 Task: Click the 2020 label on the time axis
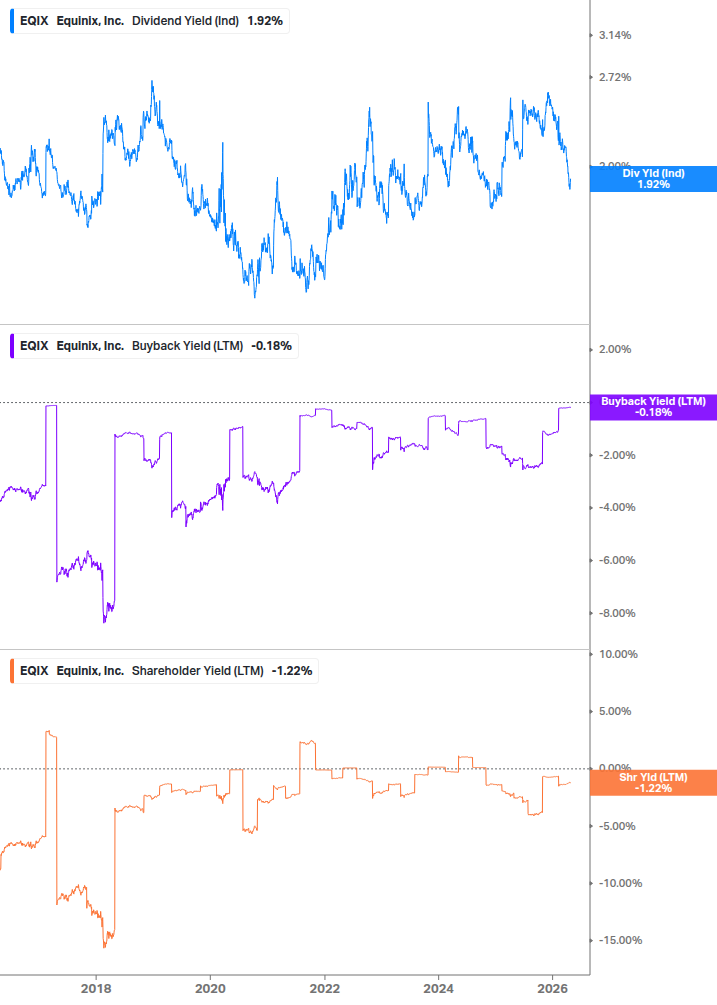[210, 988]
